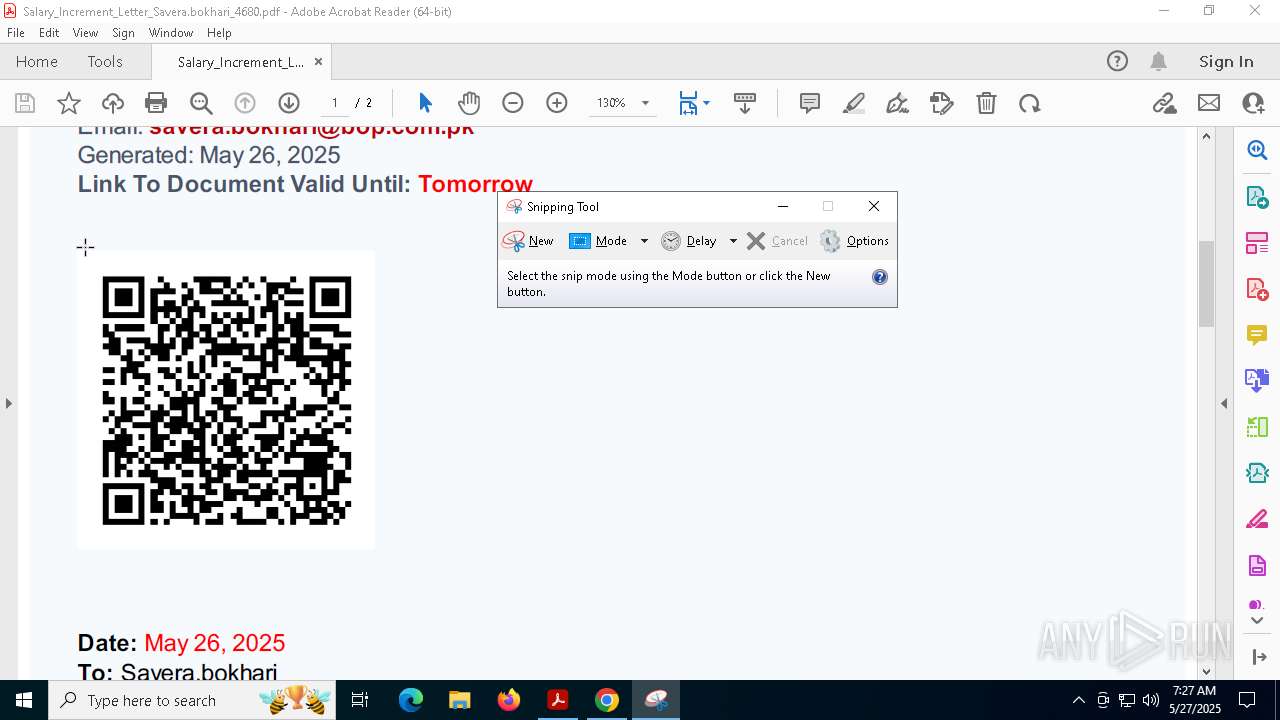Click the page number field showing 1
The width and height of the screenshot is (1280, 720).
[x=335, y=103]
